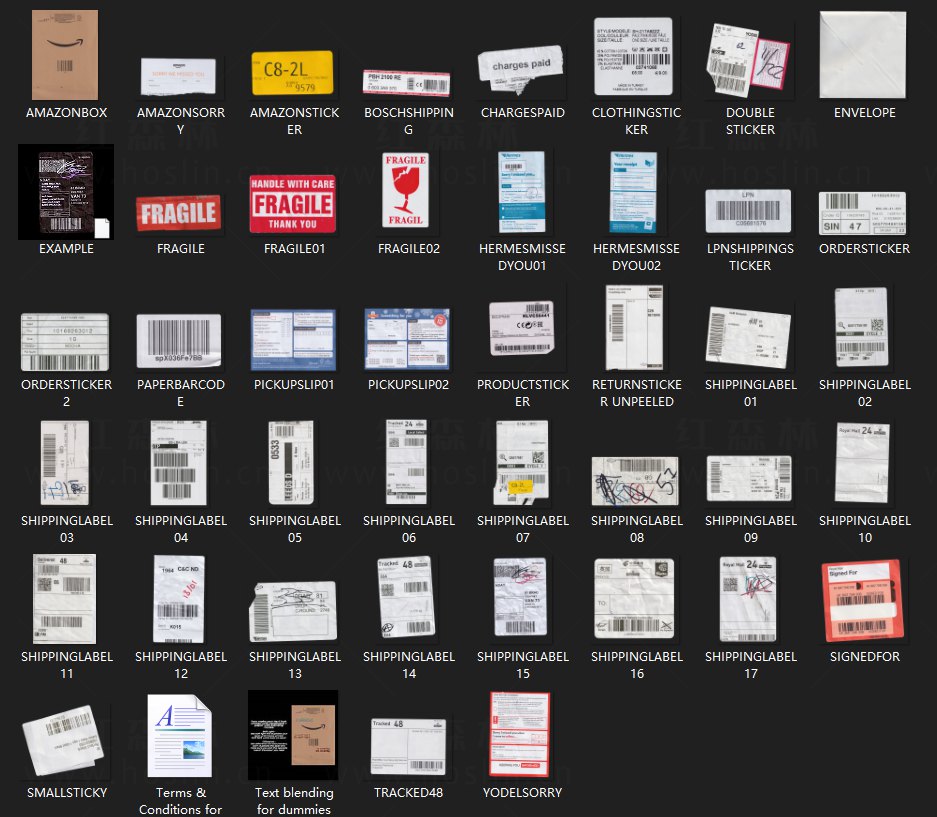The height and width of the screenshot is (817, 937).
Task: Select SHIPPINGLABEL10 Royal Mail 24 file
Action: [862, 463]
